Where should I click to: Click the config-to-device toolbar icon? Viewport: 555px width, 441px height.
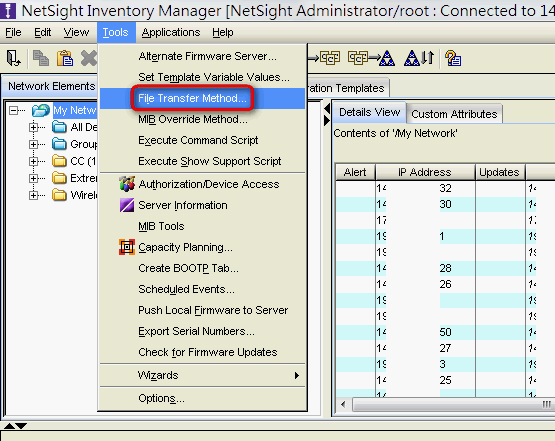click(x=371, y=58)
